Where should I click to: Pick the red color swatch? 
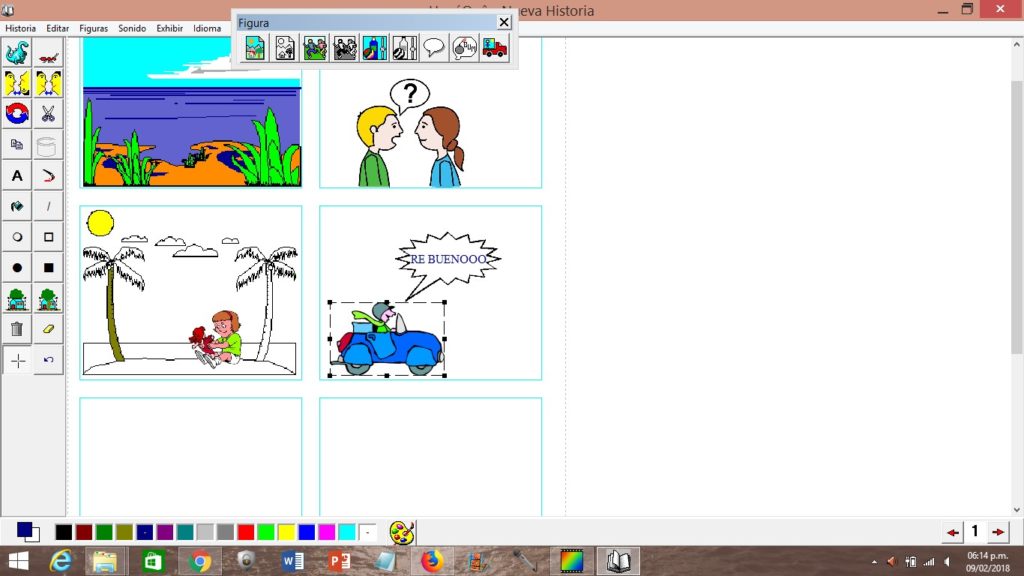point(245,532)
